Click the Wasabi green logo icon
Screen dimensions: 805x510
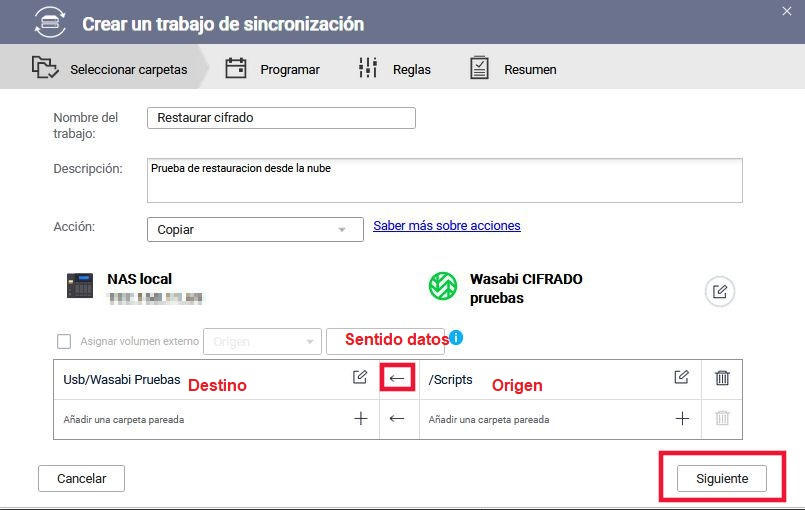click(x=443, y=287)
